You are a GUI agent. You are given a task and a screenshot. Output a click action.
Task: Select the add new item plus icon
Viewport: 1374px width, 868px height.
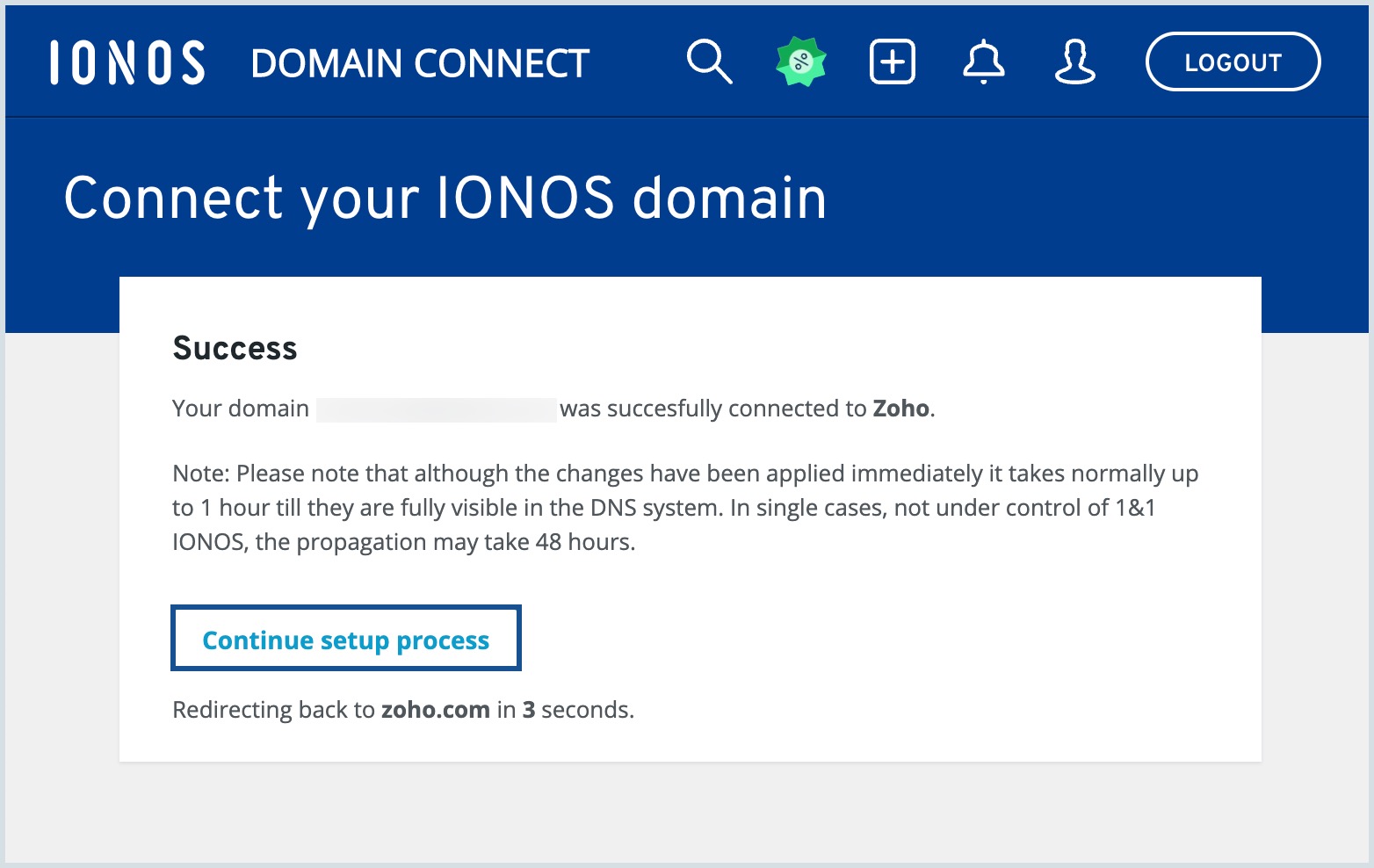[x=892, y=61]
